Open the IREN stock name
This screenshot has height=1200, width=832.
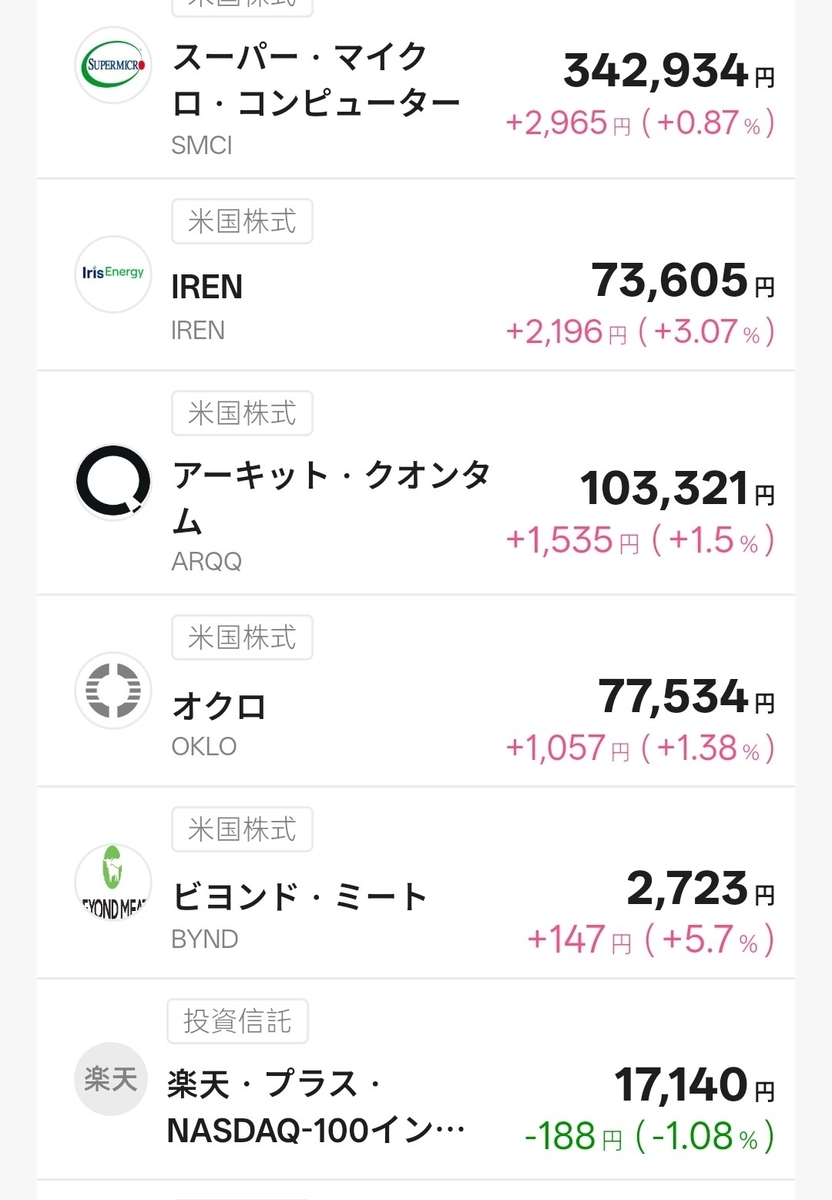207,288
